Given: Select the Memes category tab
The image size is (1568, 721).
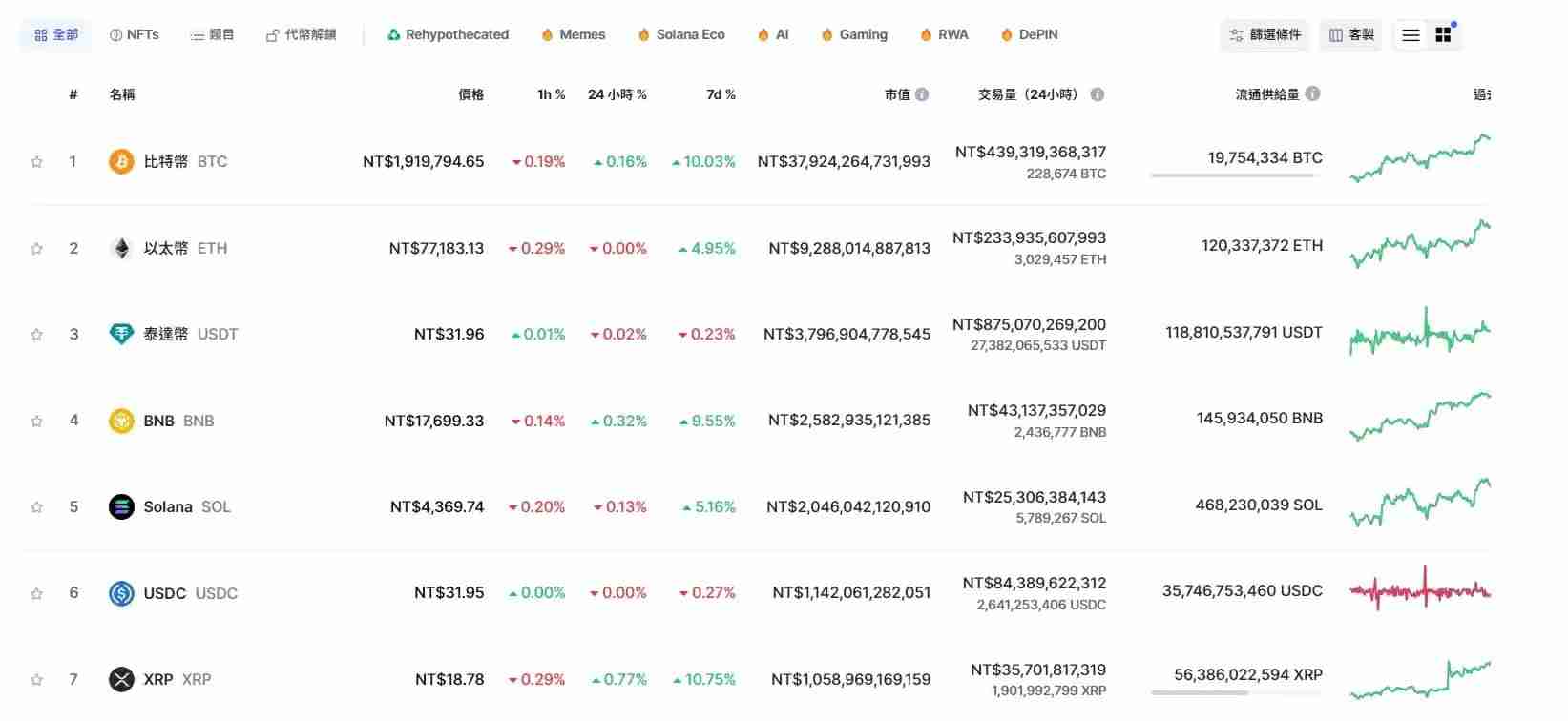Looking at the screenshot, I should [572, 34].
